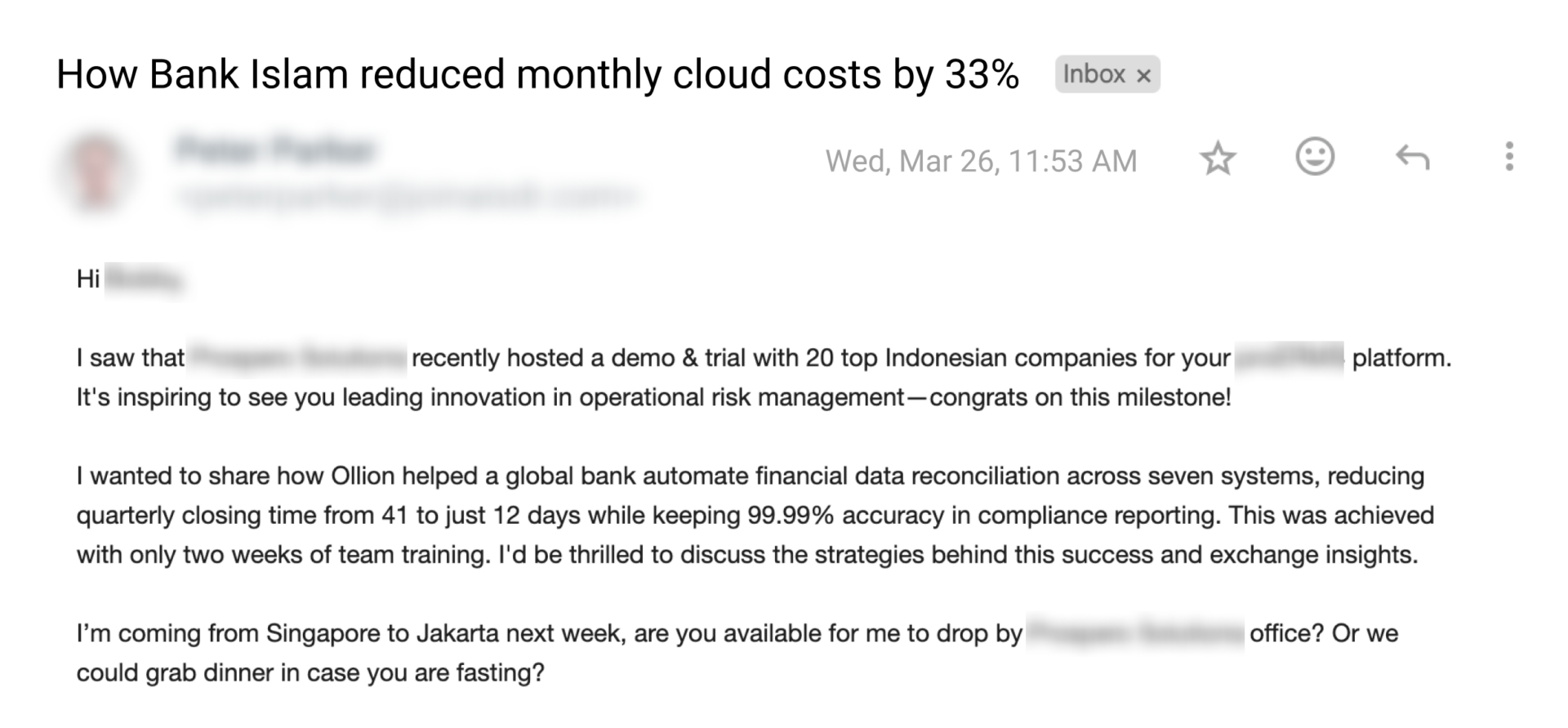1568x728 pixels.
Task: Click the blurred sender email address
Action: [408, 197]
